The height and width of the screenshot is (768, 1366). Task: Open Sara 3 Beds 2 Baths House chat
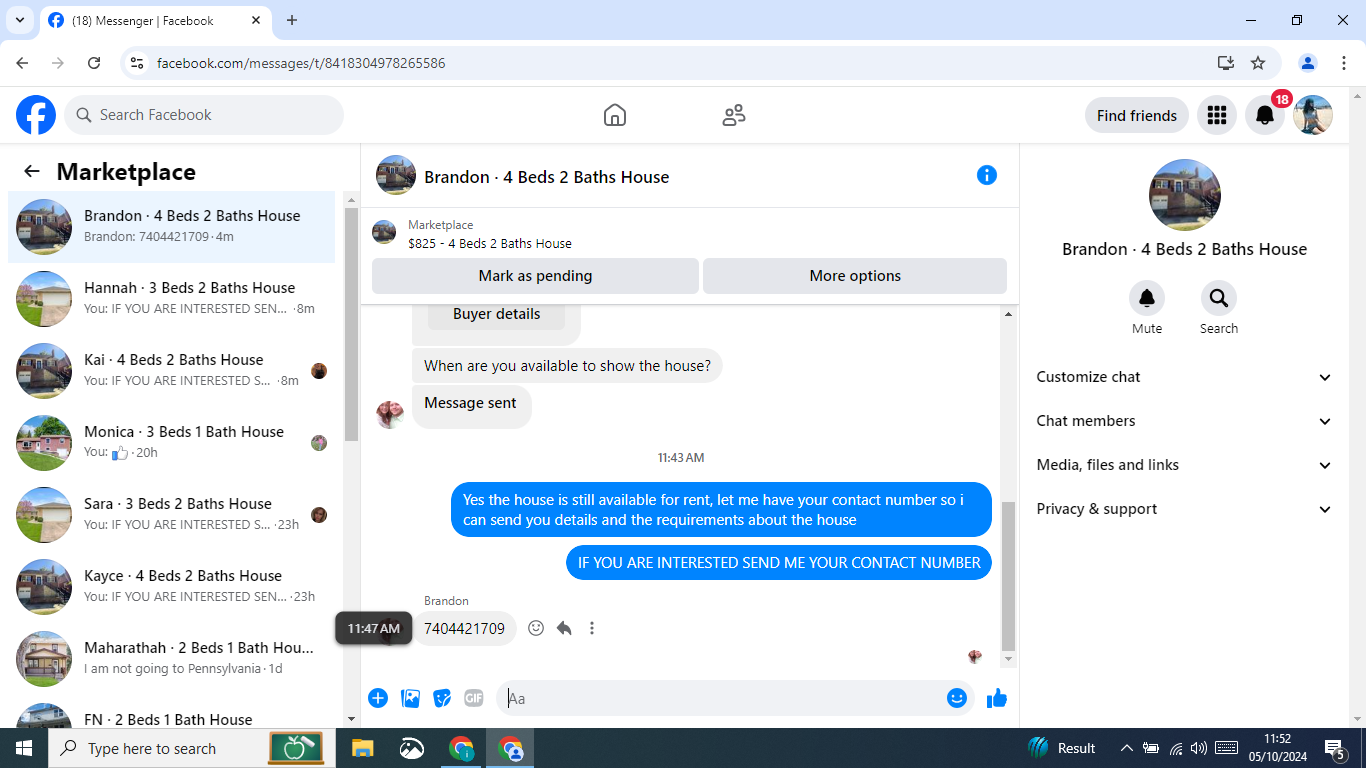point(172,515)
